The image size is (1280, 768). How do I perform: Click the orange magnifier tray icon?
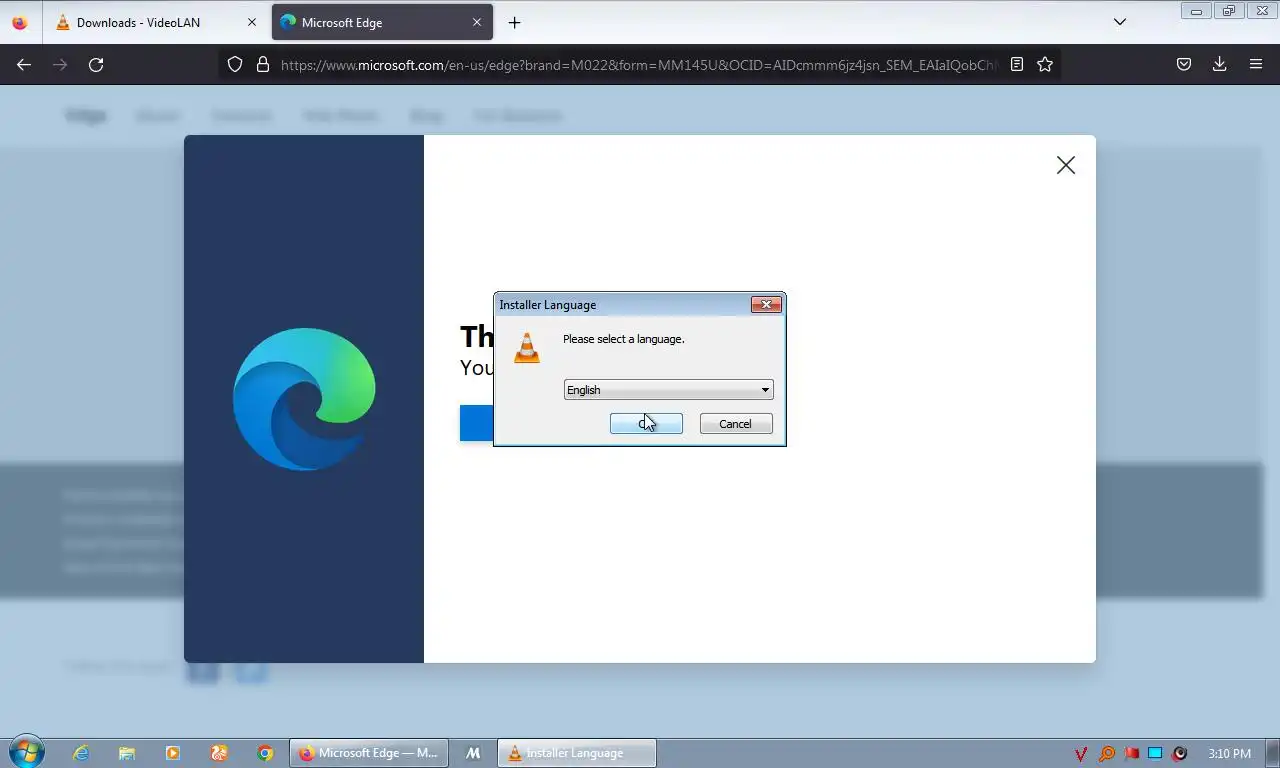coord(1107,753)
